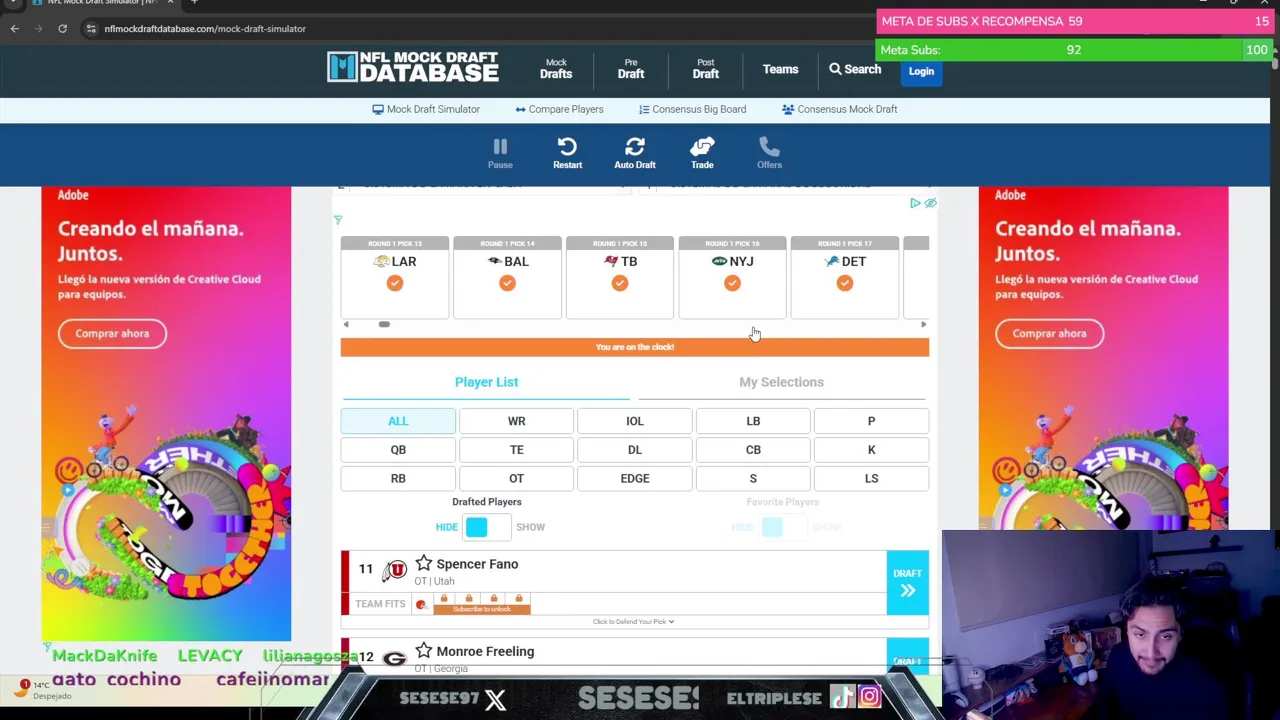The image size is (1280, 720).
Task: Open Spencer Fano player name
Action: 477,564
